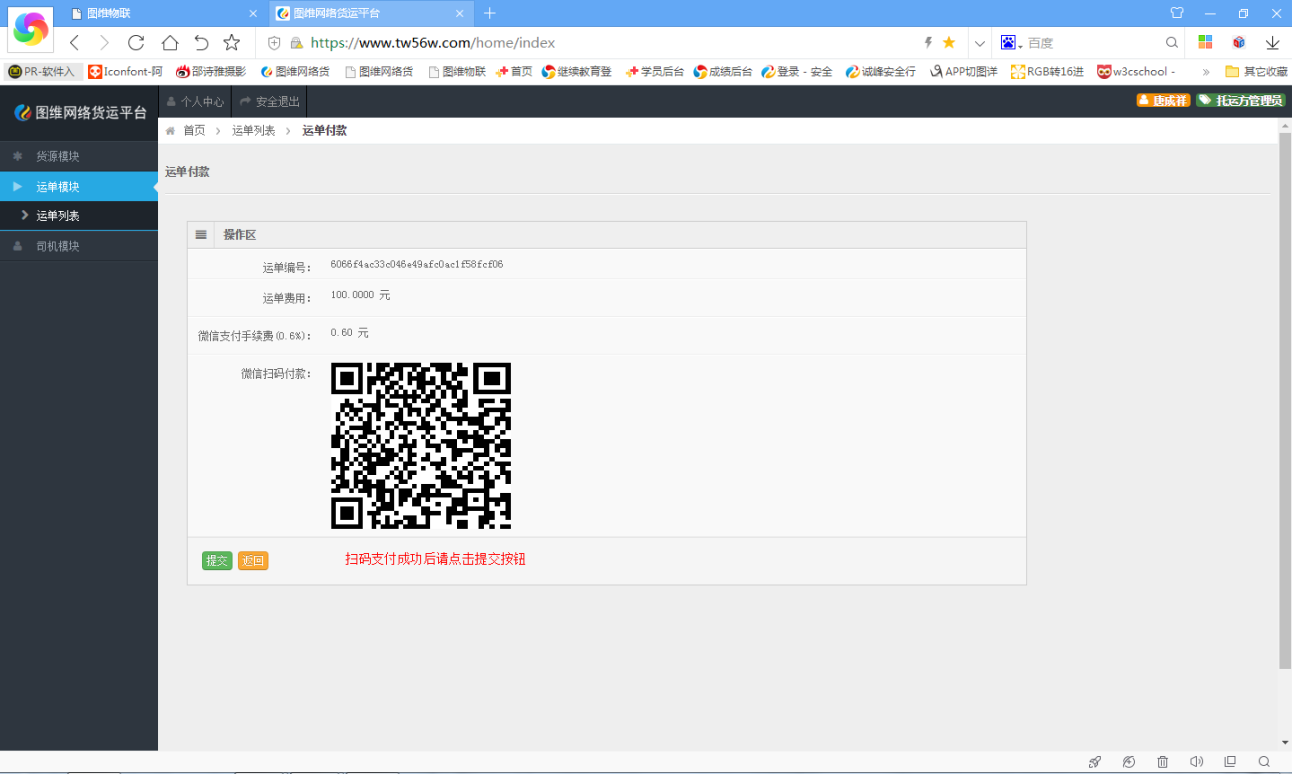Expand more bookmarks chevron
Screen dimensions: 1292x774
pos(1206,72)
